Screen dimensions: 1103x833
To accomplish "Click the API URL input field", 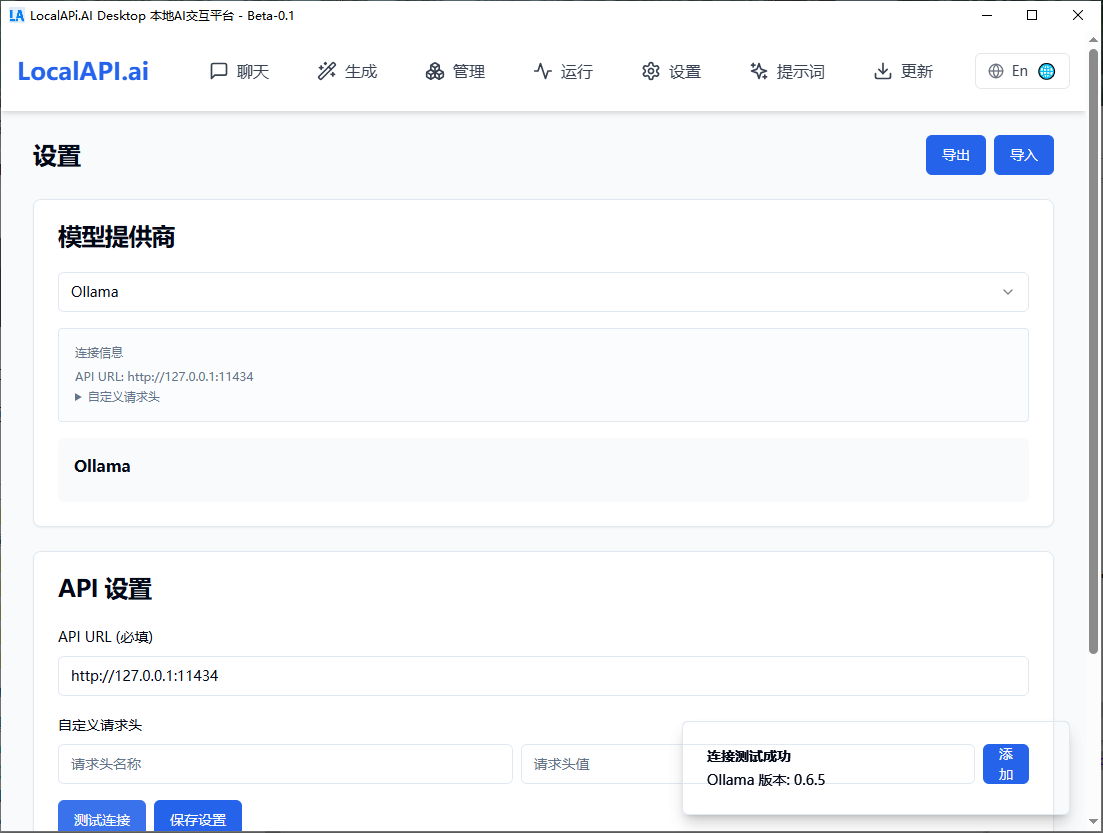I will click(x=543, y=676).
